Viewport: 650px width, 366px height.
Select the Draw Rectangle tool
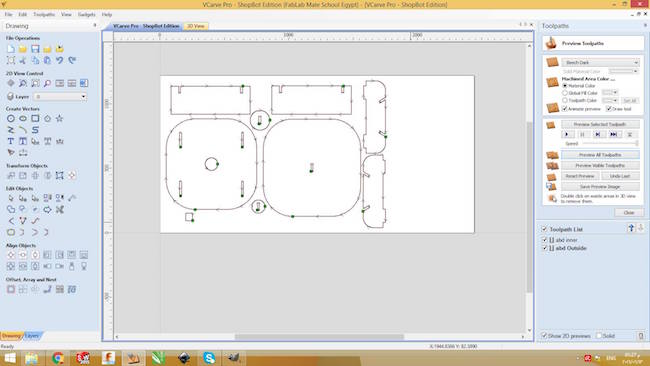[35, 119]
